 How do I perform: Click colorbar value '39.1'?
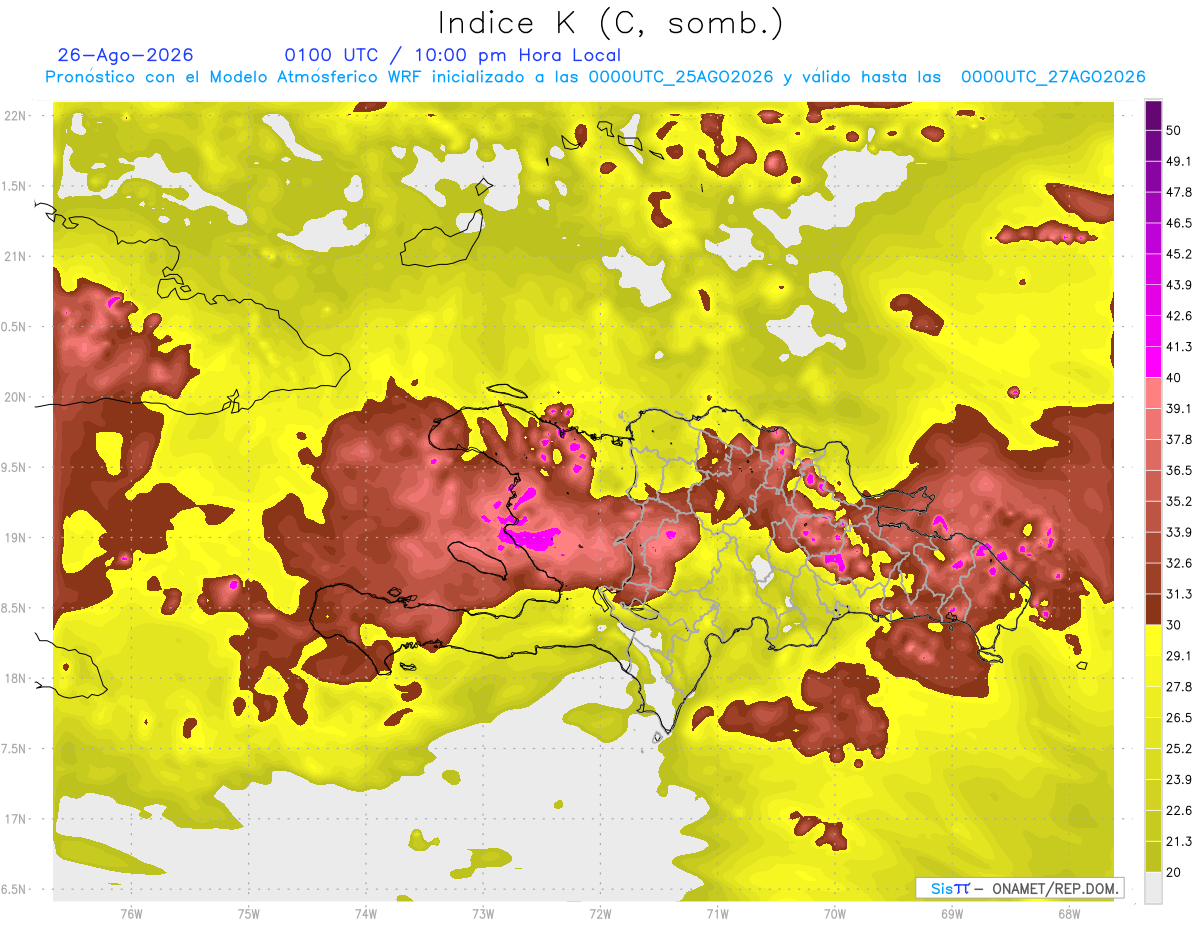point(1179,409)
